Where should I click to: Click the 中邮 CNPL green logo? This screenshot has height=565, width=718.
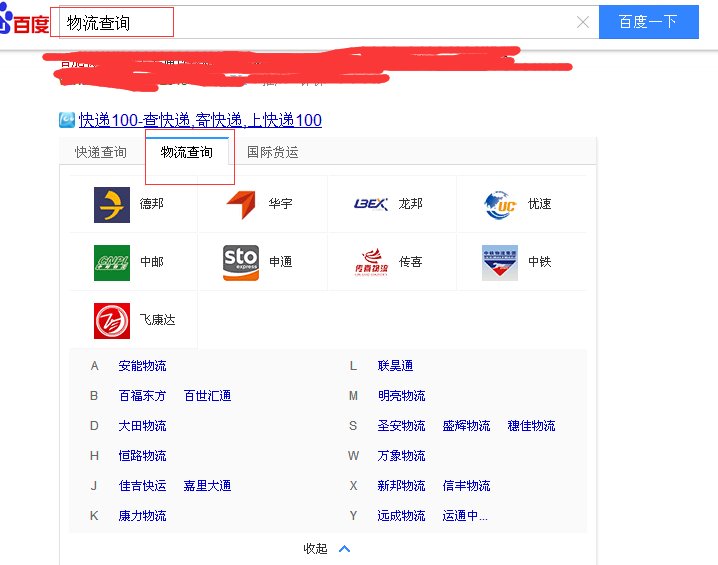112,263
